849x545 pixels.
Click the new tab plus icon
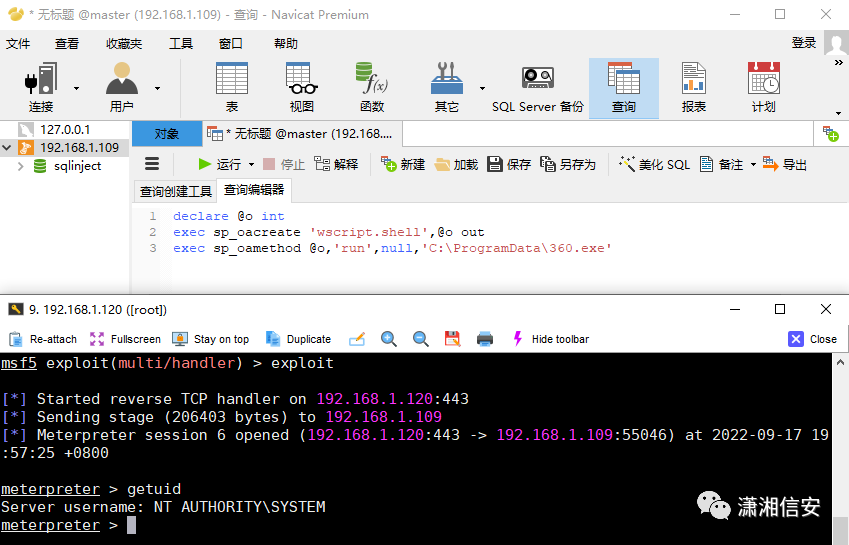[831, 134]
